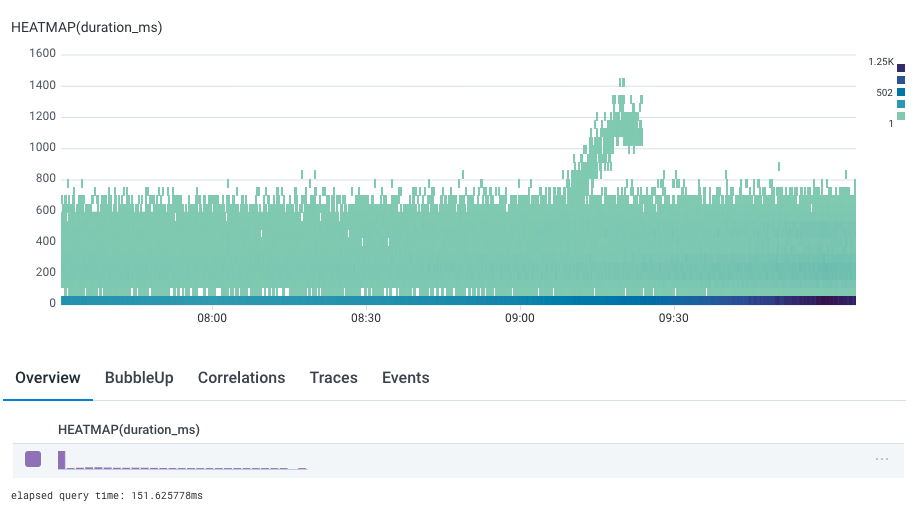Viewport: 921px width, 527px height.
Task: Switch to the BubbleUp tab
Action: (139, 378)
